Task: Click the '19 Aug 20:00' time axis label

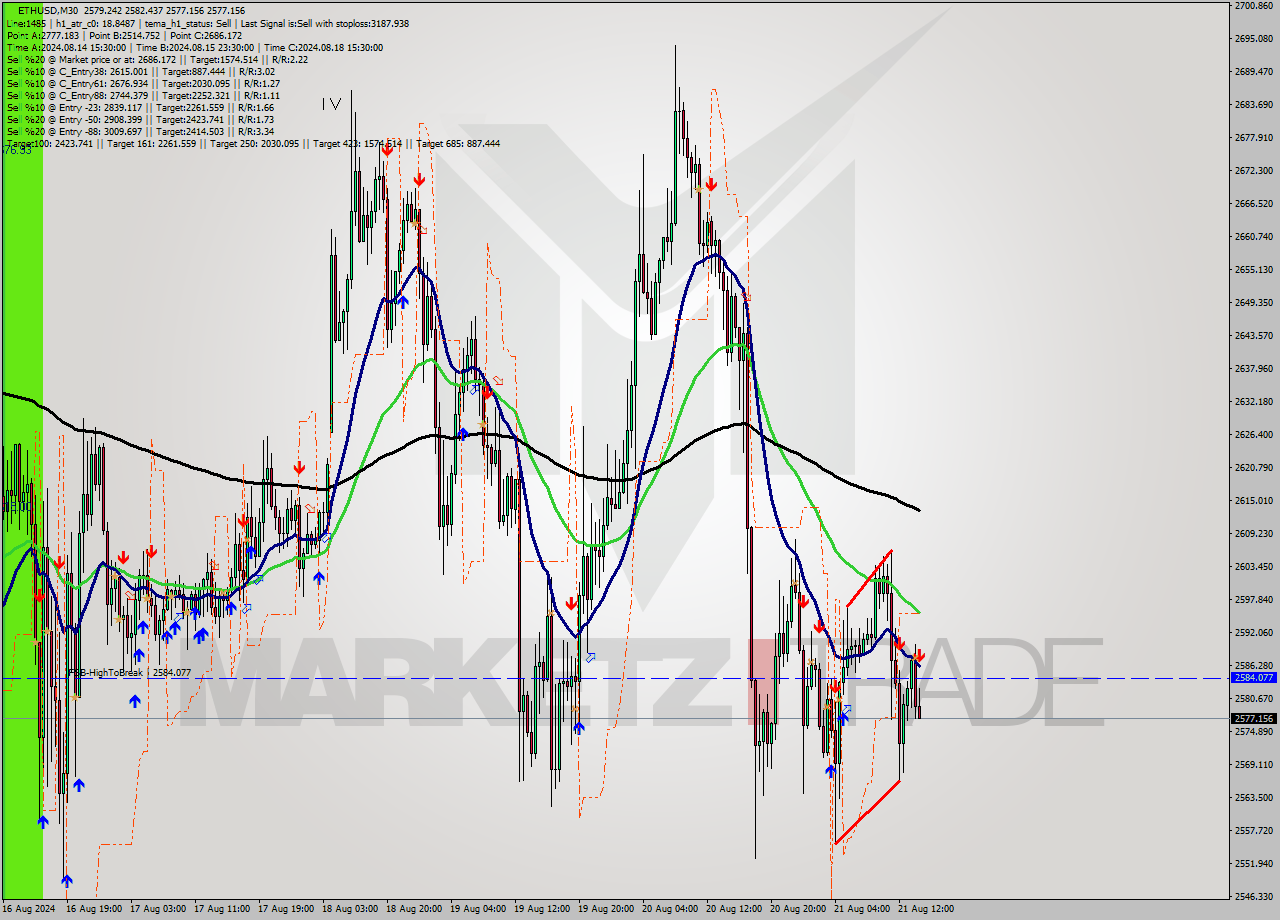Action: pyautogui.click(x=606, y=909)
